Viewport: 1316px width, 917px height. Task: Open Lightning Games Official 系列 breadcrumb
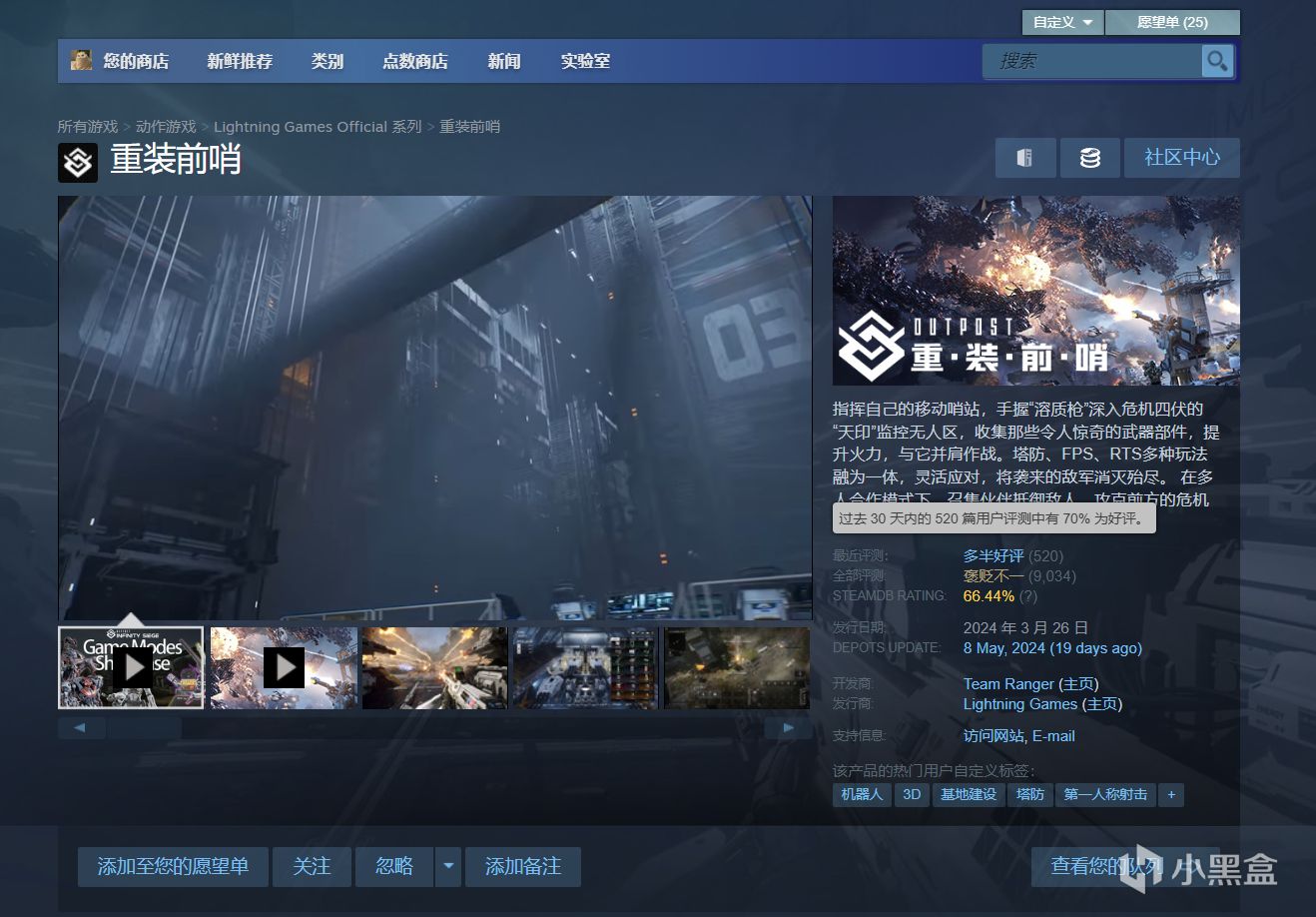pyautogui.click(x=318, y=127)
